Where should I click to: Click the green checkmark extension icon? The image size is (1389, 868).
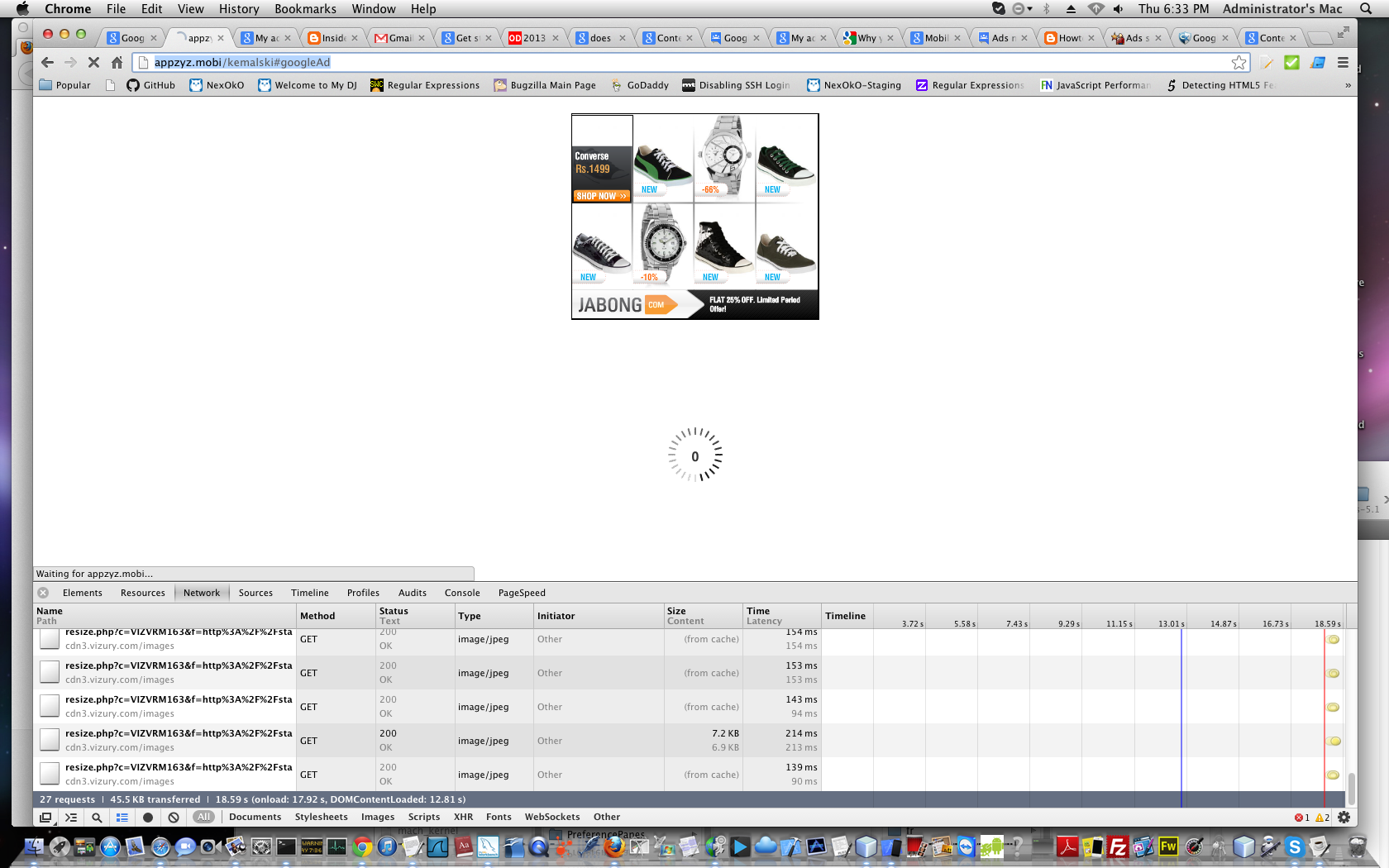[x=1292, y=62]
